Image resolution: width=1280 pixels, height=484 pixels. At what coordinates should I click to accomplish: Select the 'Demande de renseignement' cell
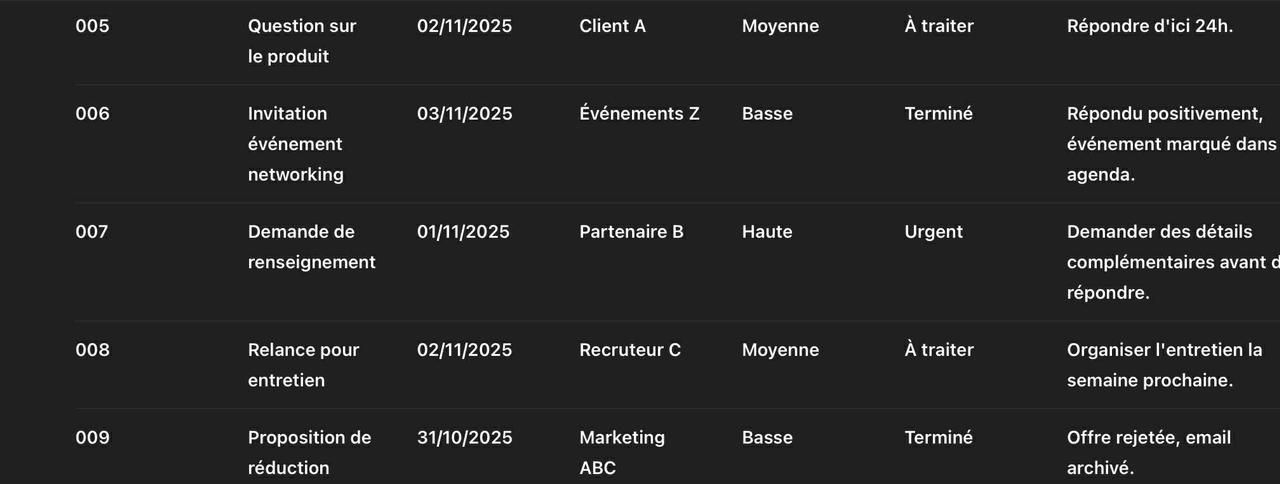(x=311, y=247)
